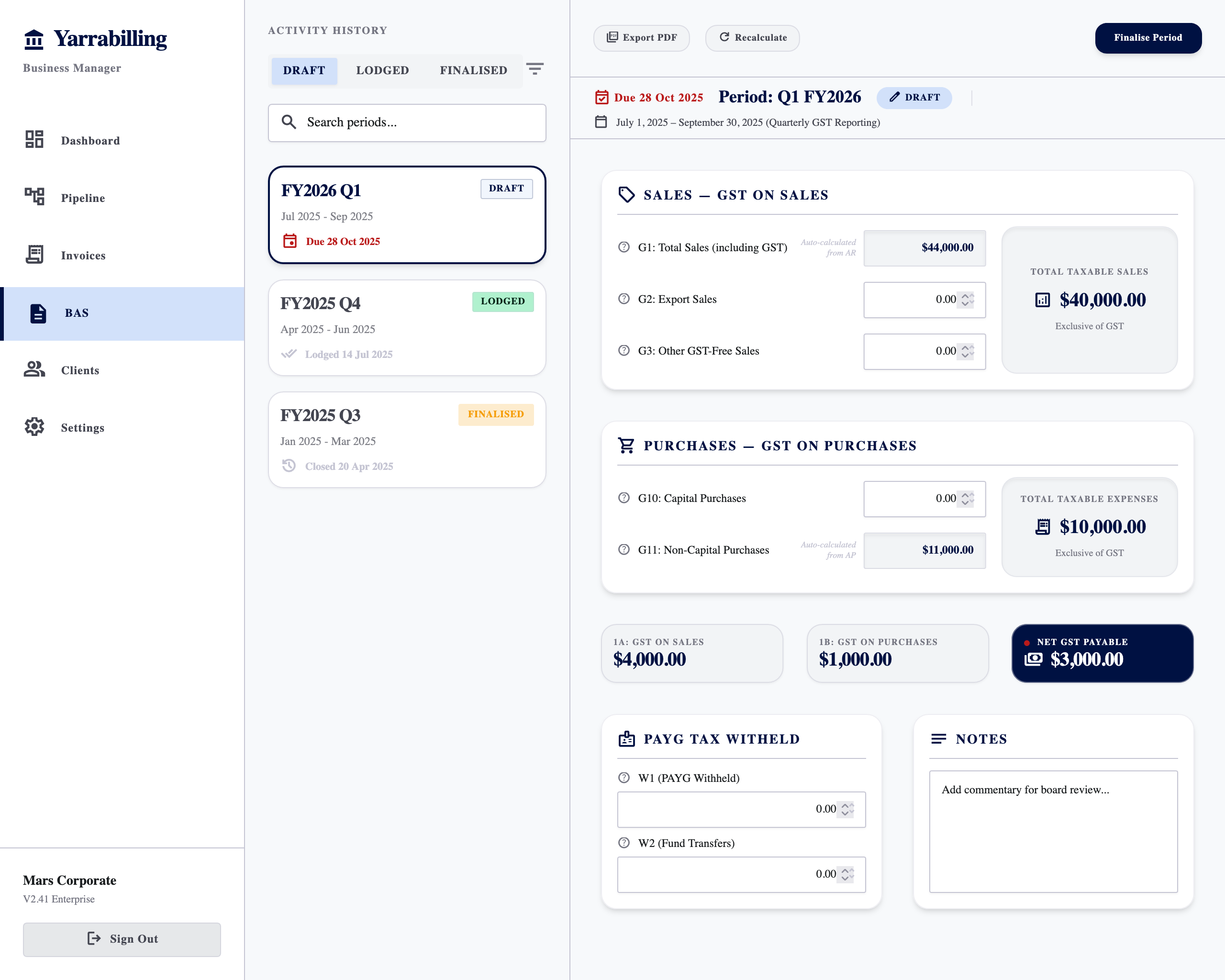Click the Finalise Period button

click(x=1148, y=38)
